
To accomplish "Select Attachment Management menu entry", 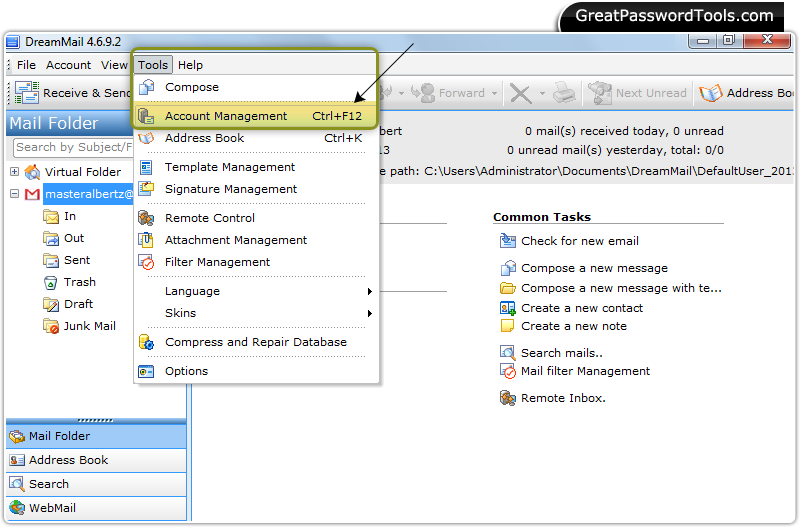I will click(x=256, y=240).
